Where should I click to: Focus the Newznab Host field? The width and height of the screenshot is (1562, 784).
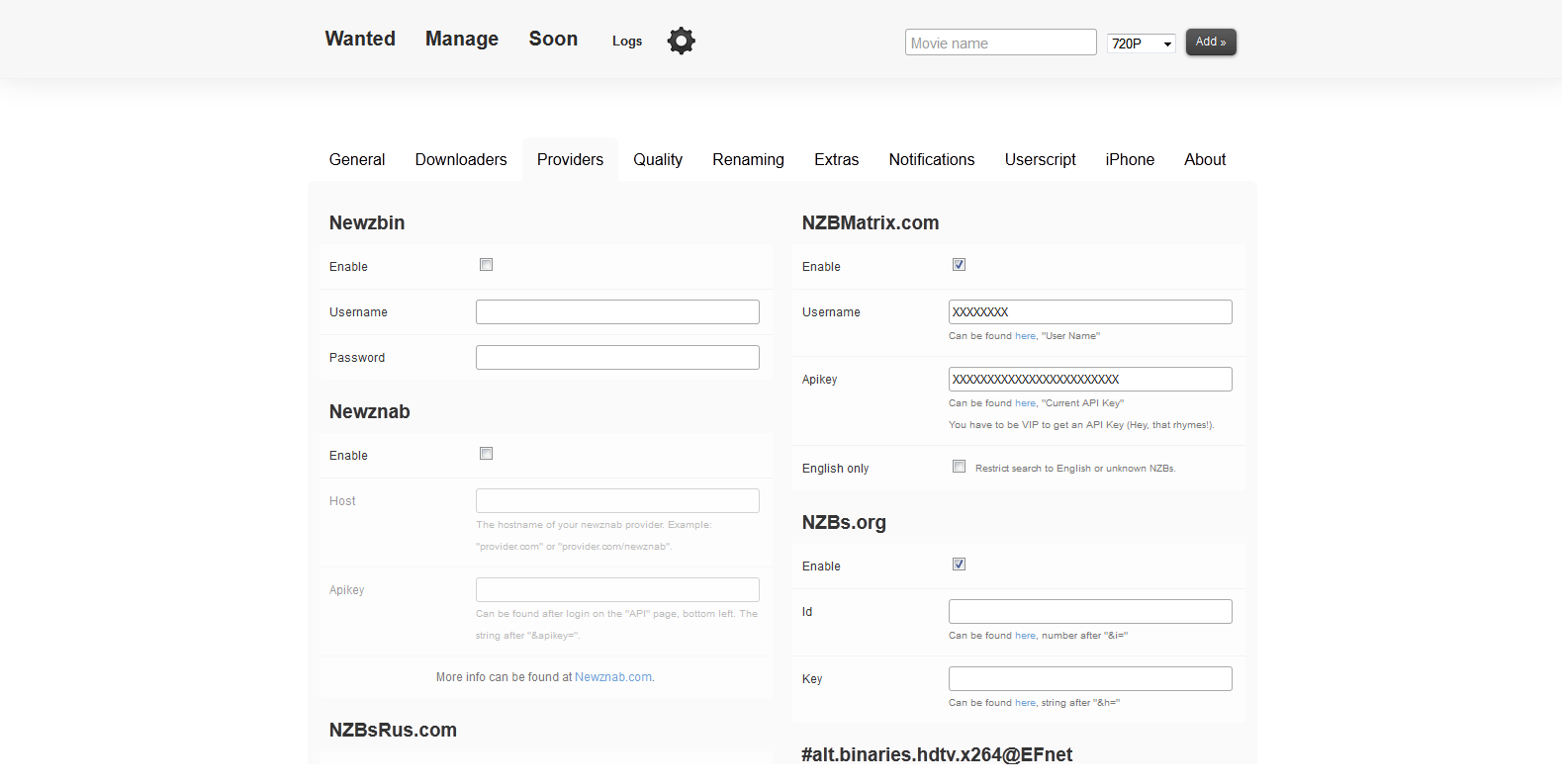click(x=617, y=500)
